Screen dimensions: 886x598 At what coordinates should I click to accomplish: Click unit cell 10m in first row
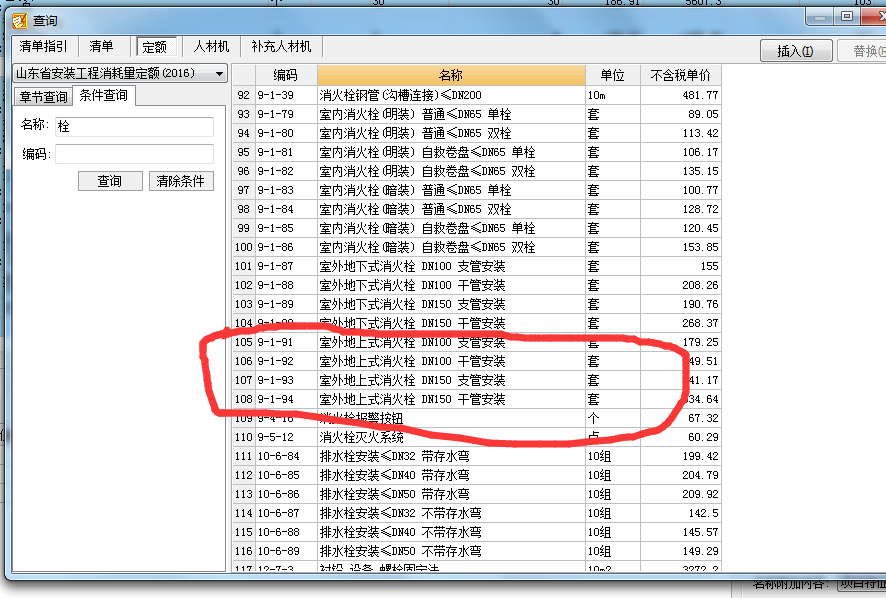coord(613,96)
